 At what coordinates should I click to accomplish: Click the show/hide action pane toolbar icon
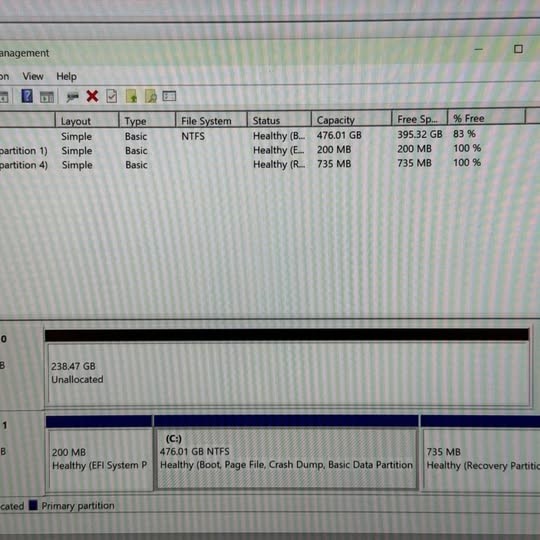pos(47,97)
